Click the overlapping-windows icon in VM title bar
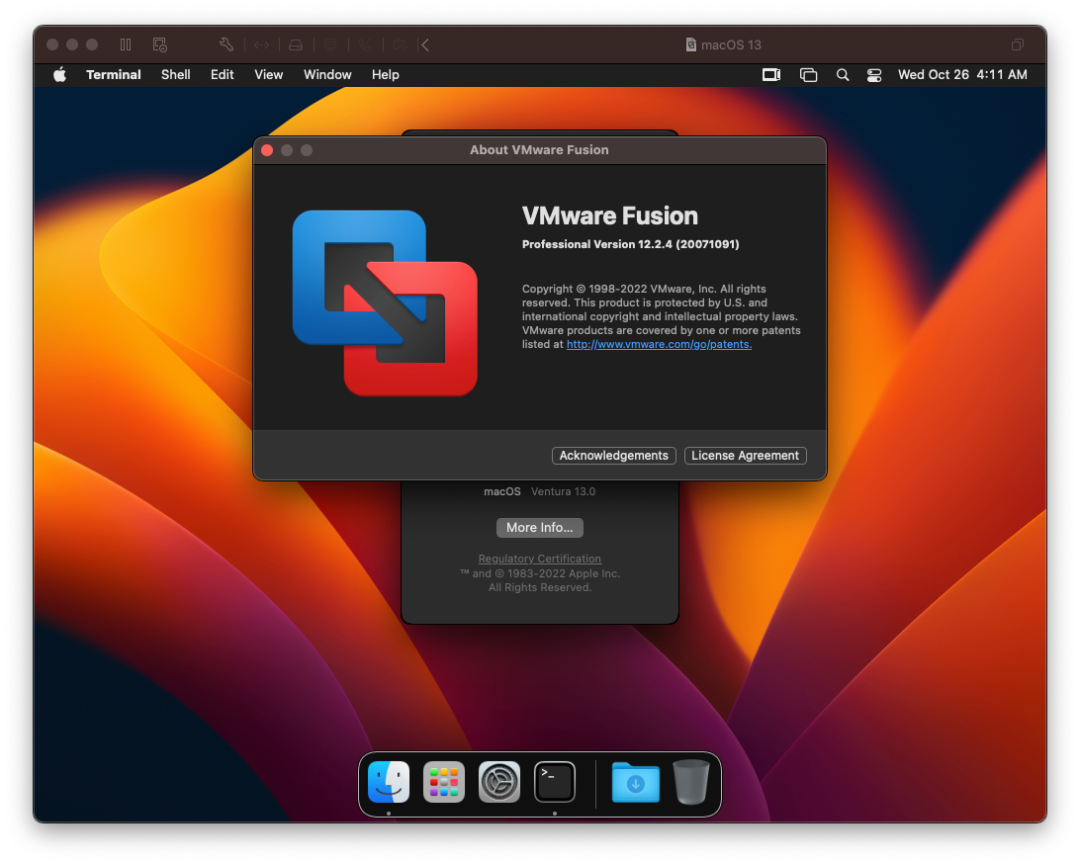1080x864 pixels. point(1017,45)
